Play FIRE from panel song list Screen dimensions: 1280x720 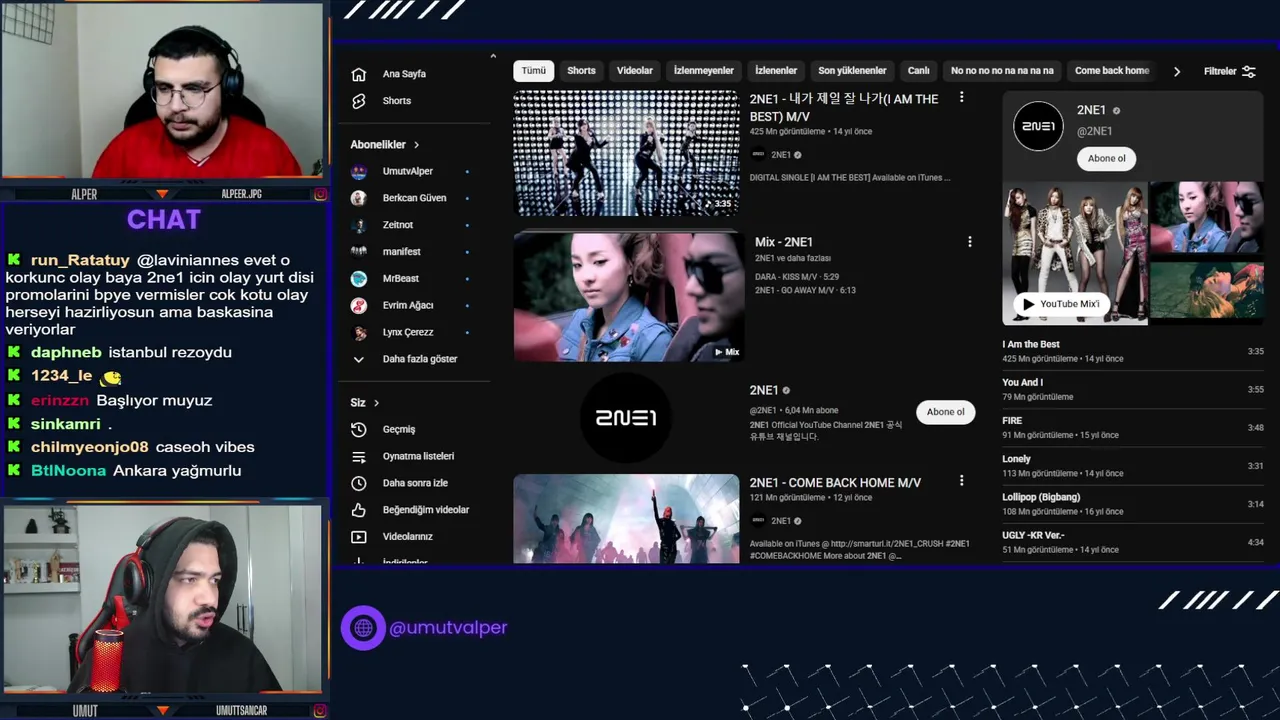coord(1133,427)
